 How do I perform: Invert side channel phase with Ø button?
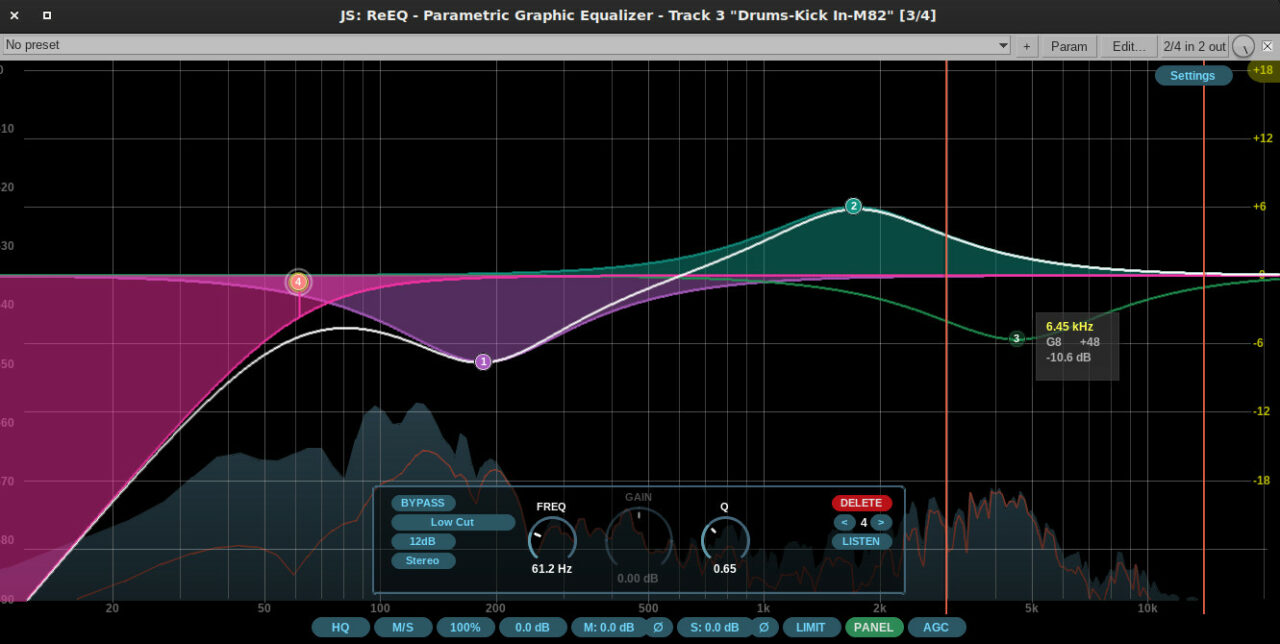point(763,627)
